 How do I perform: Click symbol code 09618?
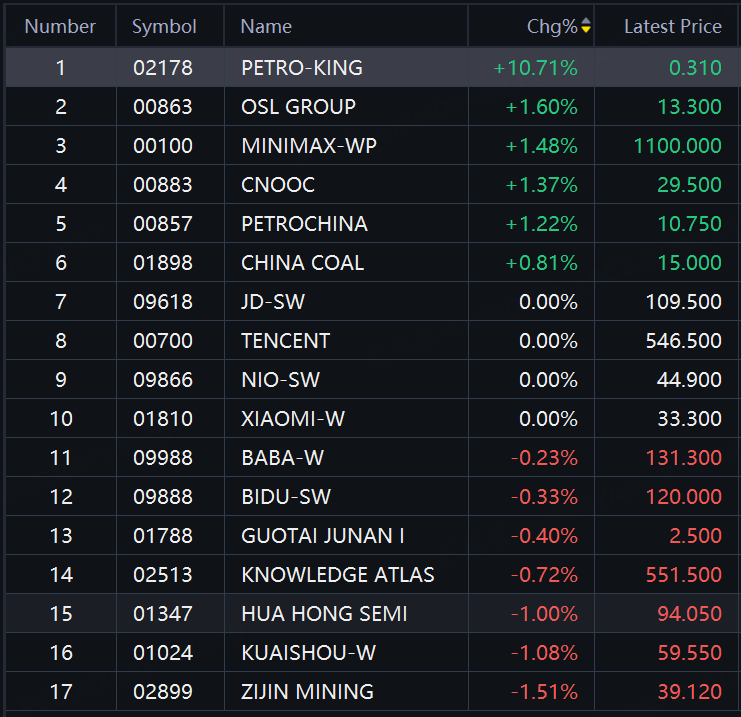(163, 302)
